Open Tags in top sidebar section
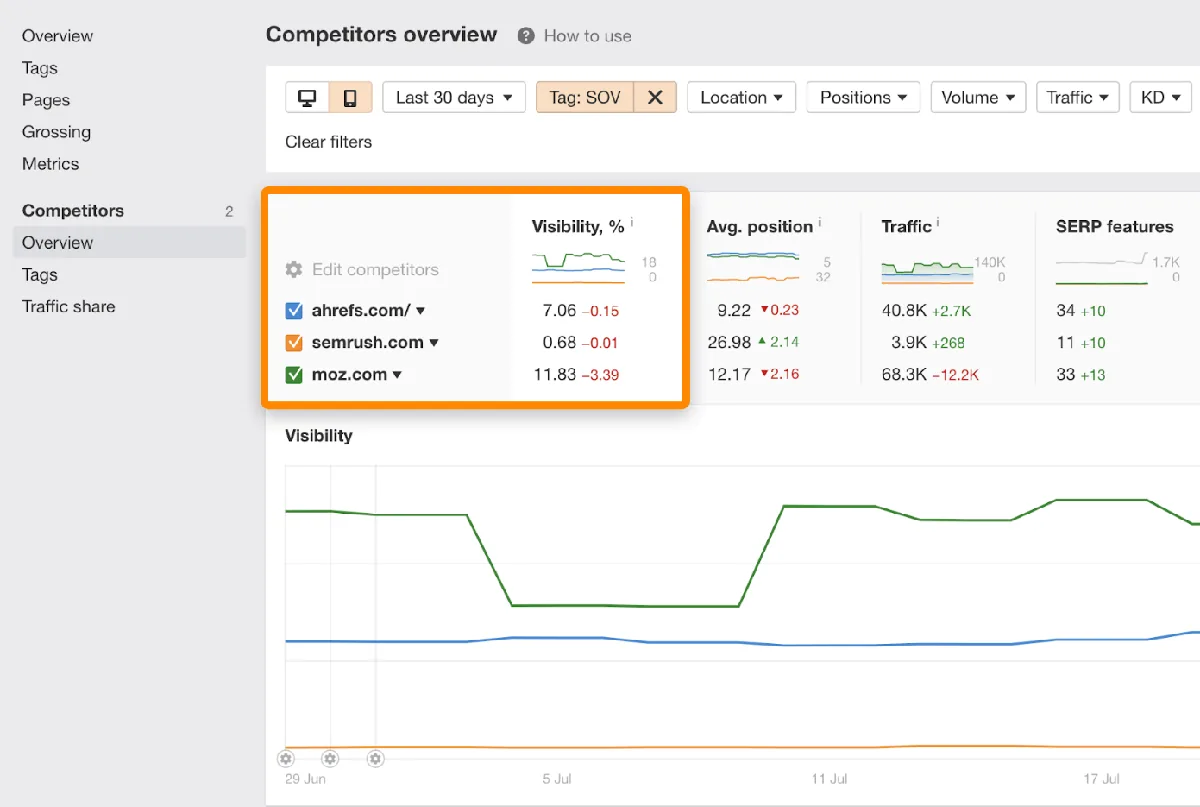The width and height of the screenshot is (1200, 807). pos(40,68)
